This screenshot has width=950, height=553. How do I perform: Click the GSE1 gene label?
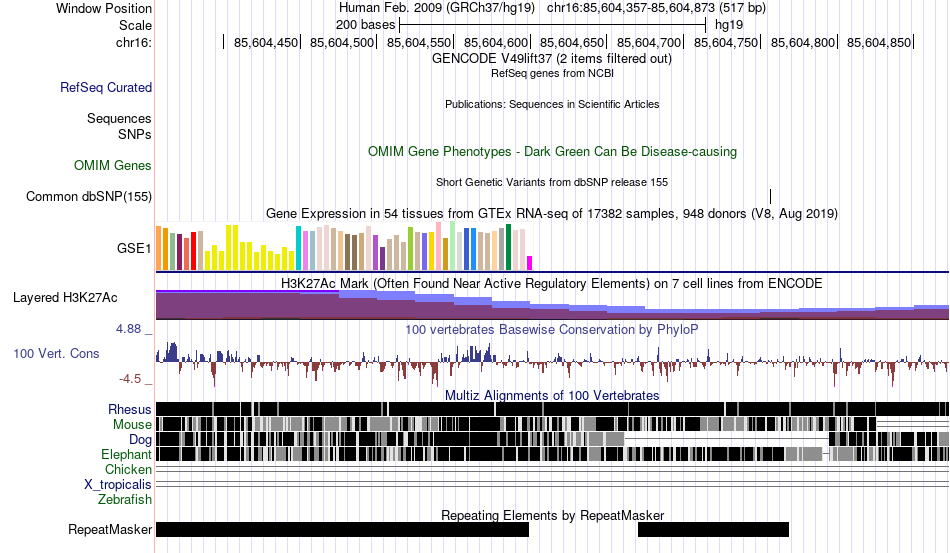pyautogui.click(x=134, y=248)
